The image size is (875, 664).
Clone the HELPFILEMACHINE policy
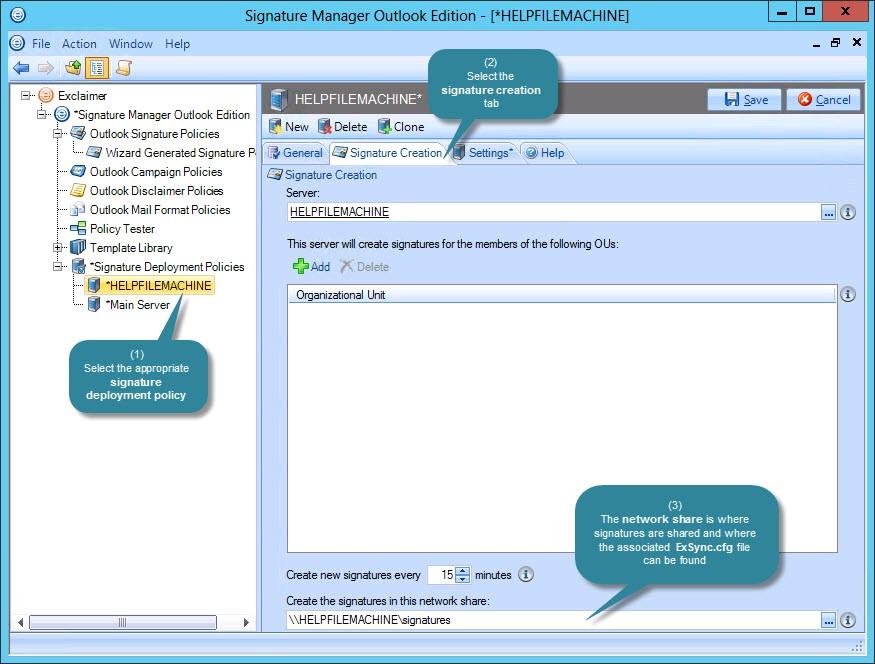pyautogui.click(x=401, y=127)
